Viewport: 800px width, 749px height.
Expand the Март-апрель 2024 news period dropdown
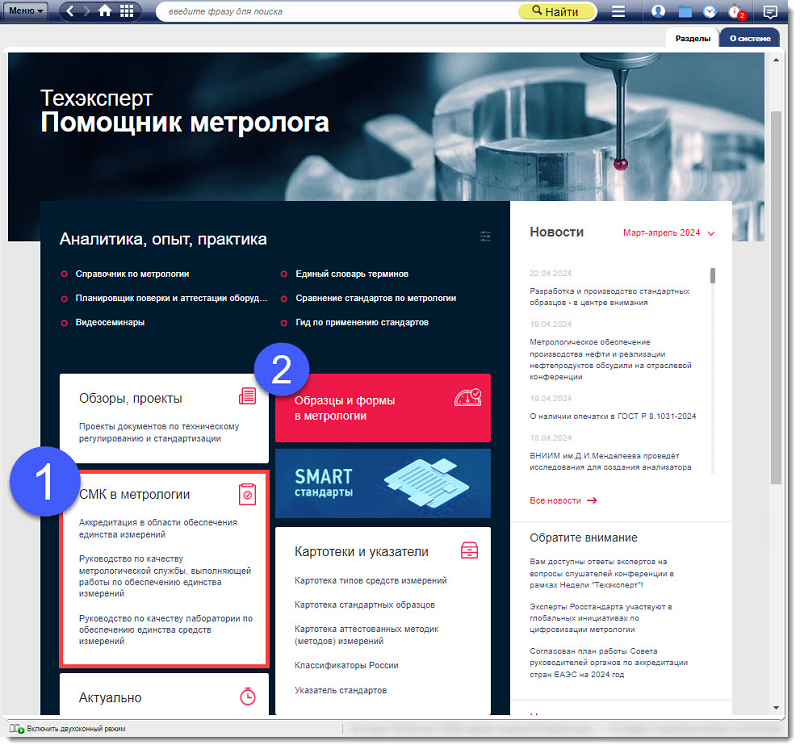669,233
